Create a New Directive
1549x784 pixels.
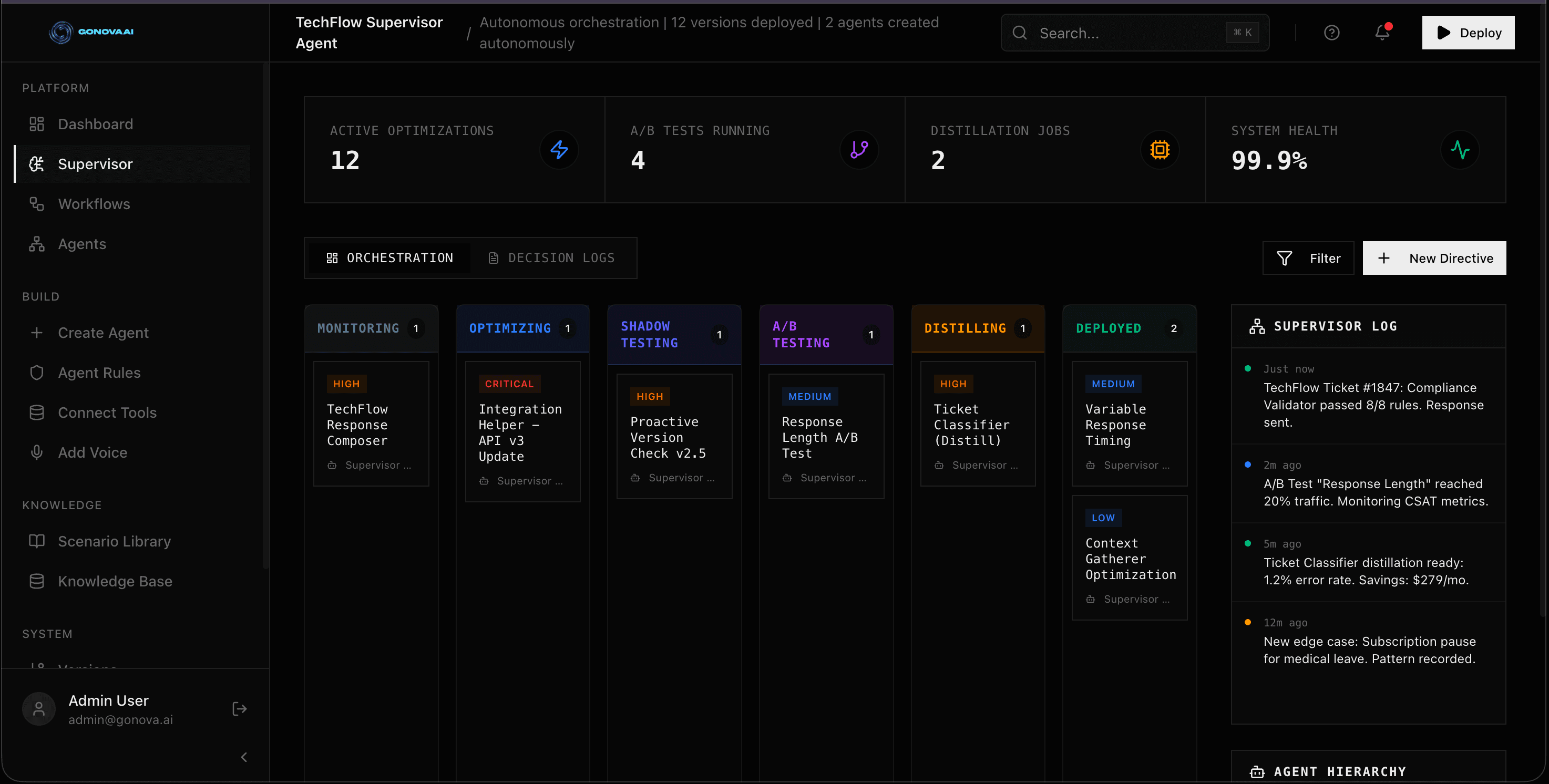pyautogui.click(x=1434, y=258)
